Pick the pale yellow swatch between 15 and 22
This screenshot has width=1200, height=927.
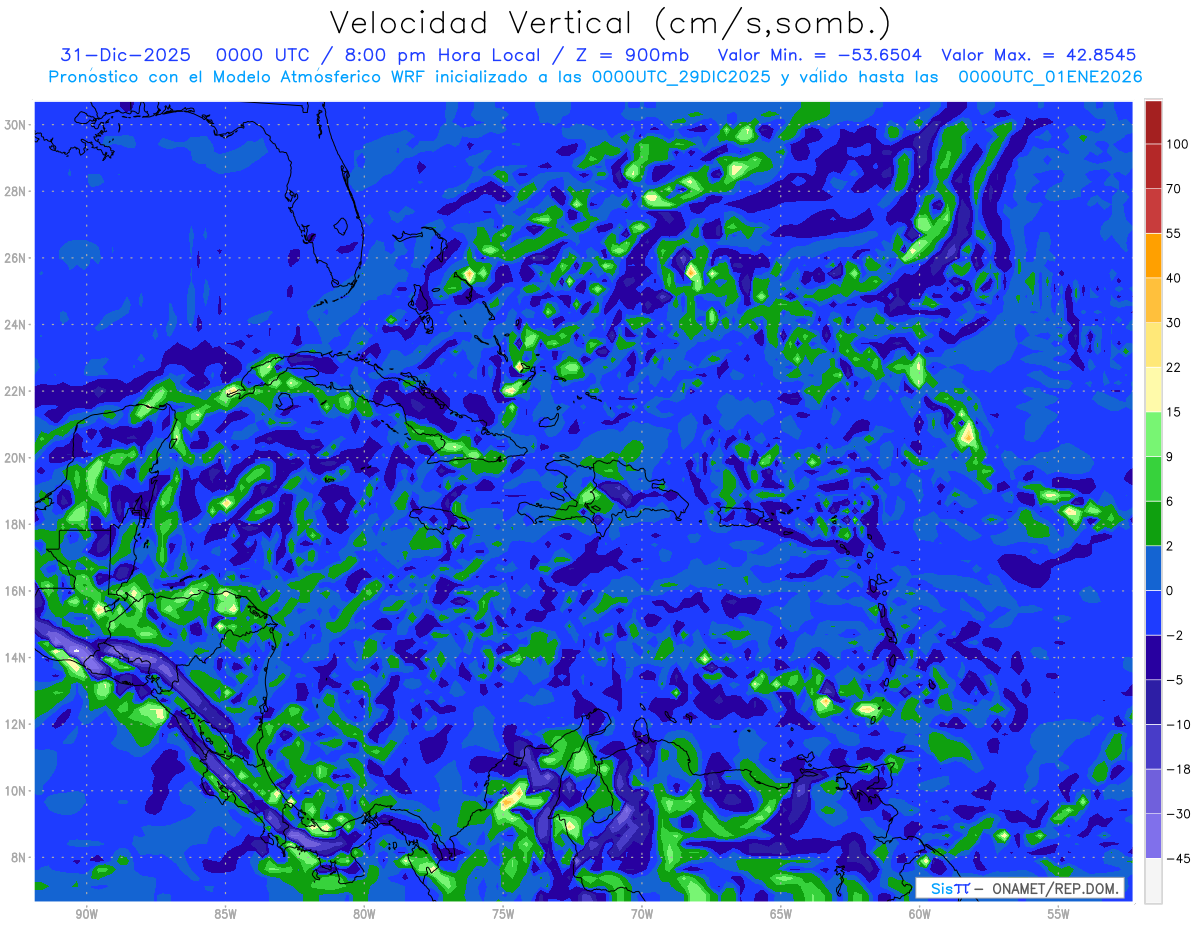pos(1153,390)
